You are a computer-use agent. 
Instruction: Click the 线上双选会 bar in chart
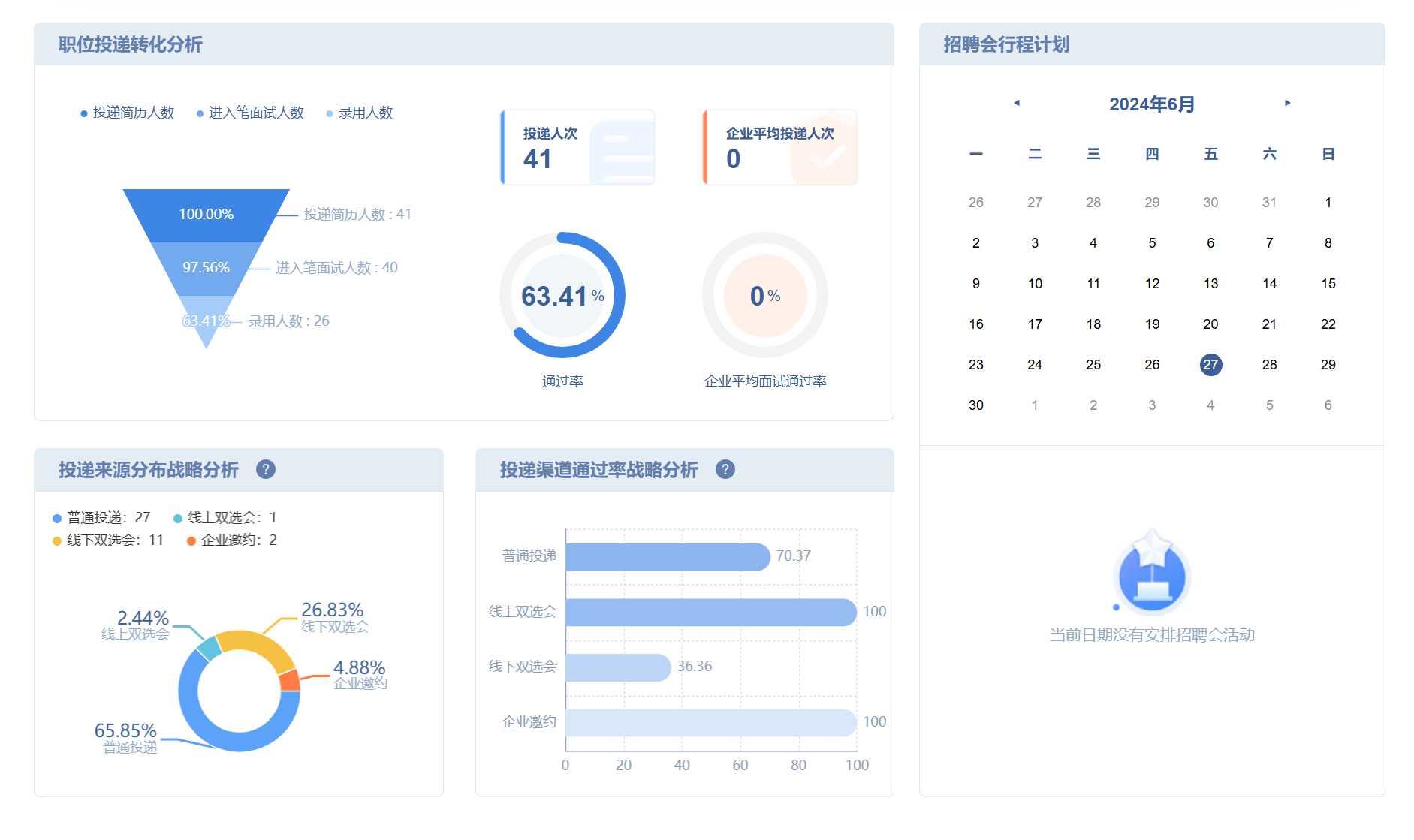click(x=710, y=612)
